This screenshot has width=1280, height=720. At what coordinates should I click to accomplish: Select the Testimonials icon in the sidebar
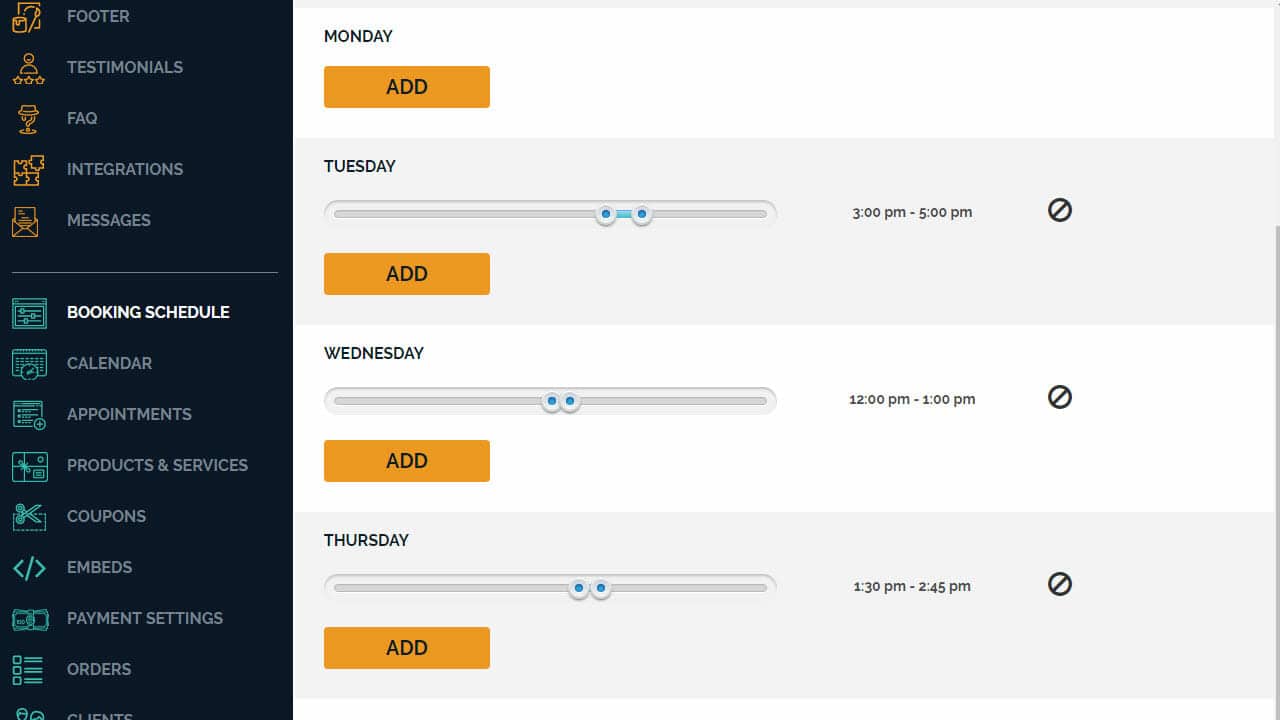pyautogui.click(x=27, y=67)
